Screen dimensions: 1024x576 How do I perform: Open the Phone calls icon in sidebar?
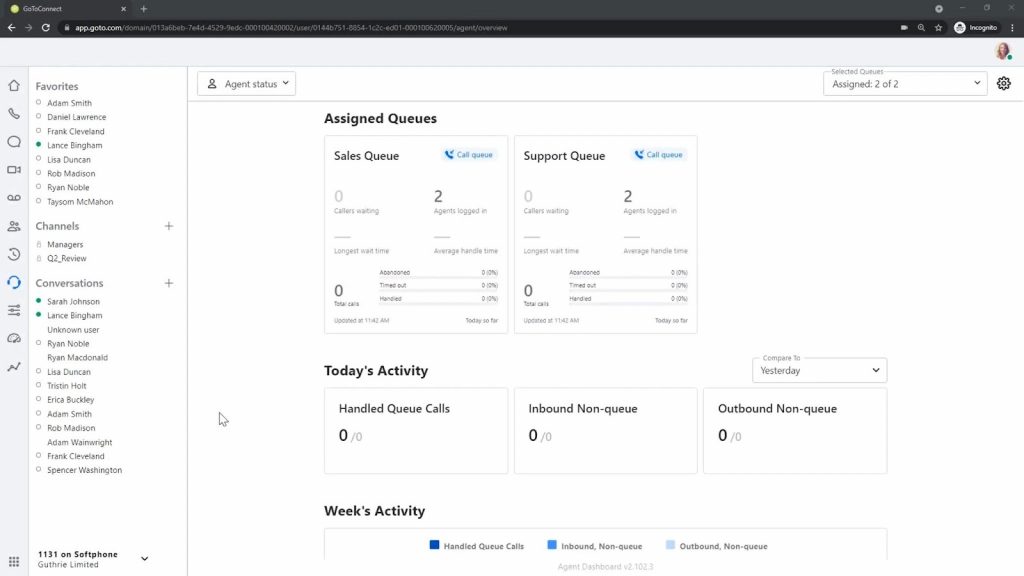pos(14,114)
